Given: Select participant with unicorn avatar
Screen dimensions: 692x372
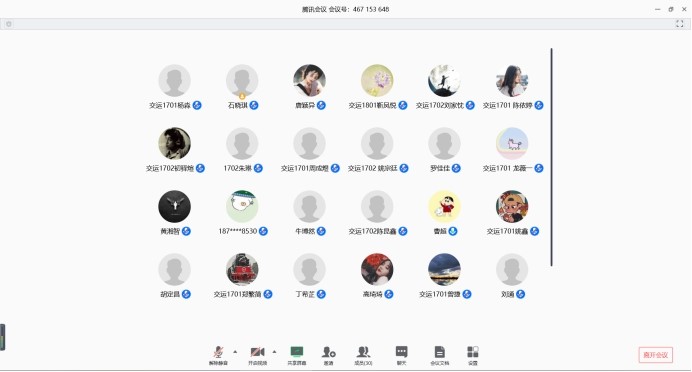Looking at the screenshot, I should pyautogui.click(x=511, y=143).
